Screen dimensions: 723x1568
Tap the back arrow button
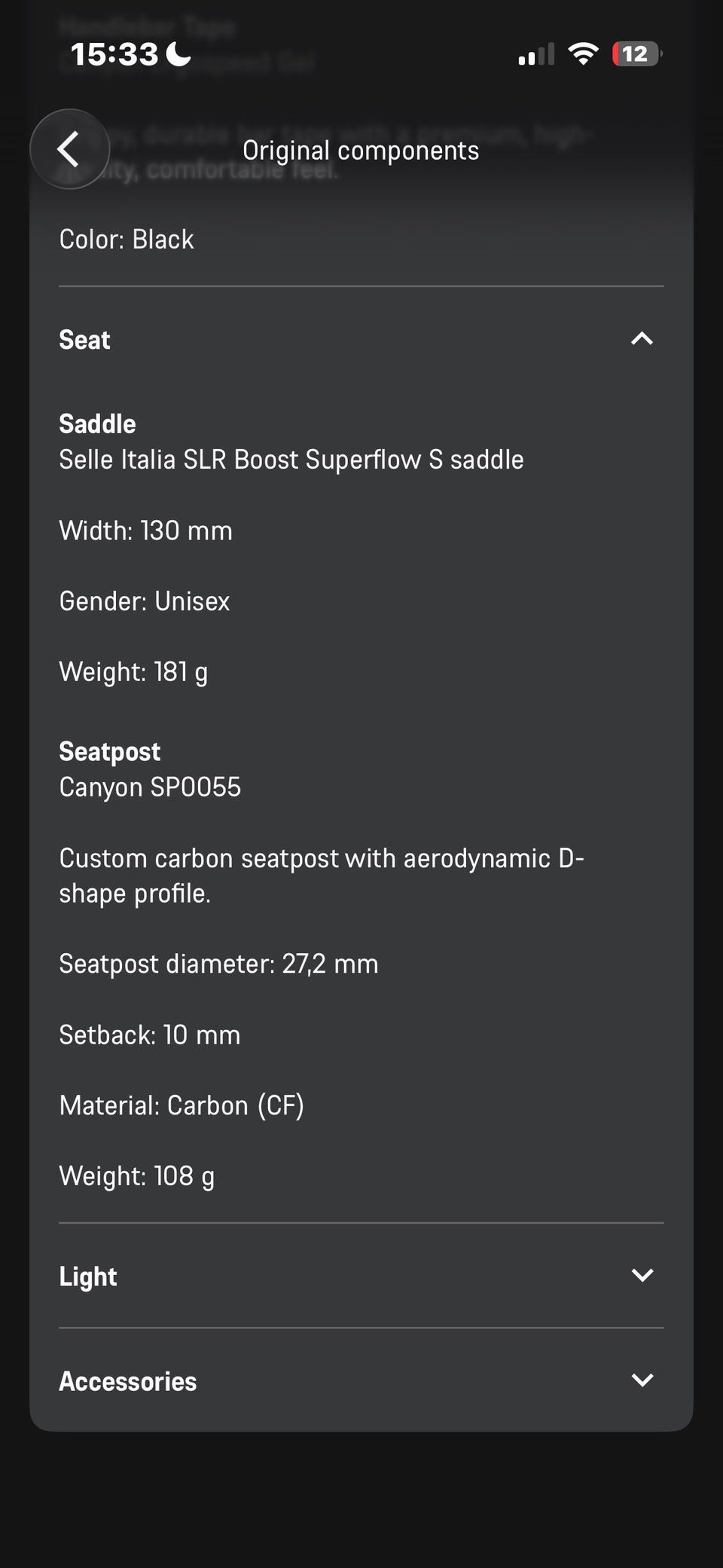[69, 149]
